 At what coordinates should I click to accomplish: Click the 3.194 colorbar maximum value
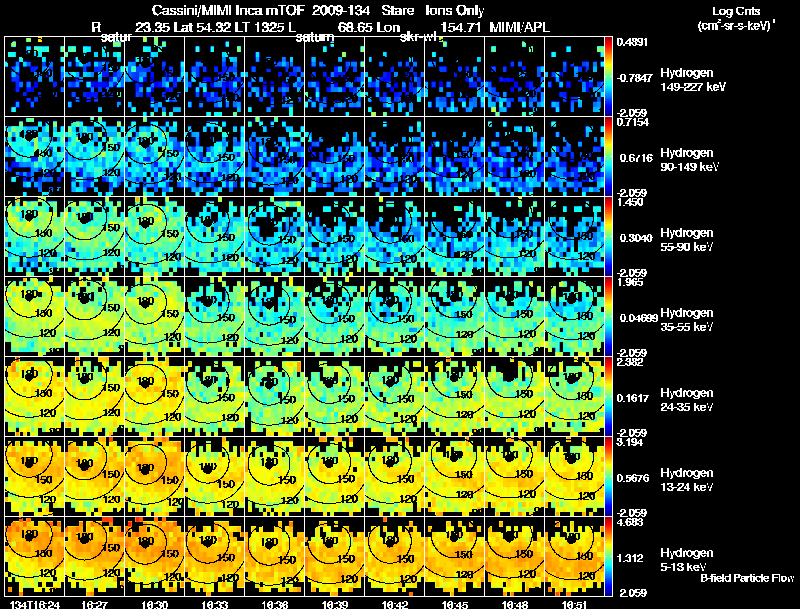(630, 442)
